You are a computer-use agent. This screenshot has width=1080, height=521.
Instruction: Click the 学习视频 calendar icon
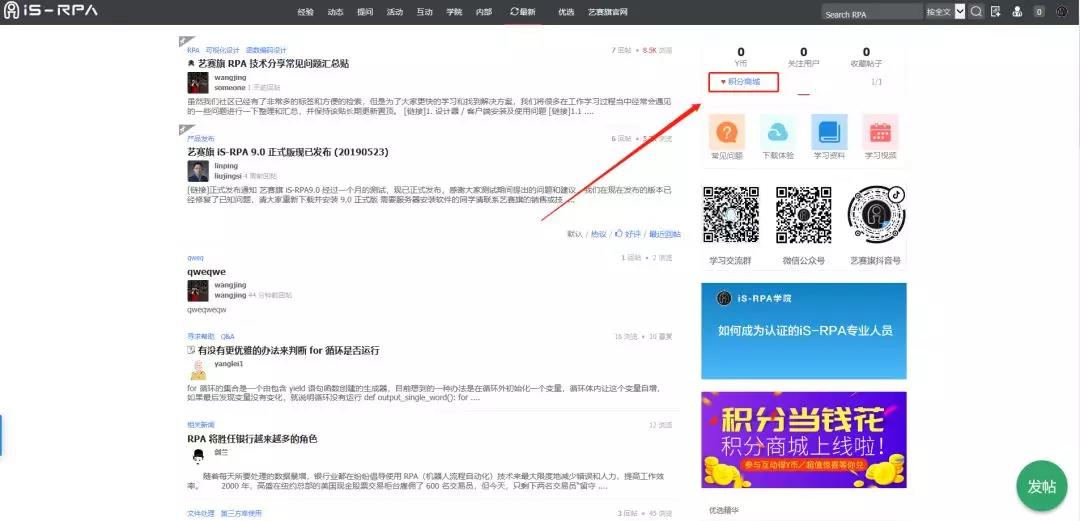click(880, 132)
